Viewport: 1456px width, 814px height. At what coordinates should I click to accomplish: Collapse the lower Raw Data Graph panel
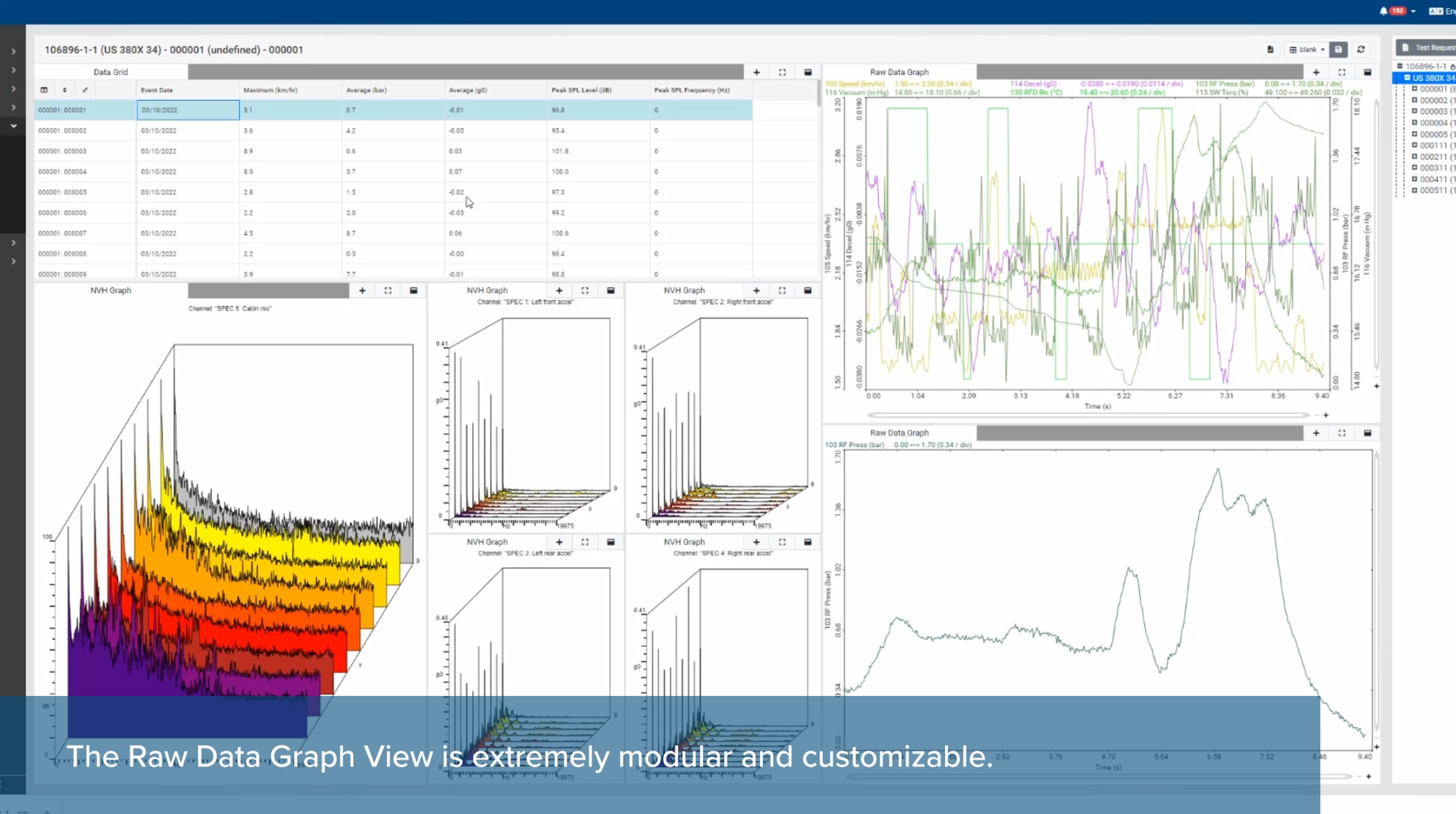click(x=1368, y=433)
